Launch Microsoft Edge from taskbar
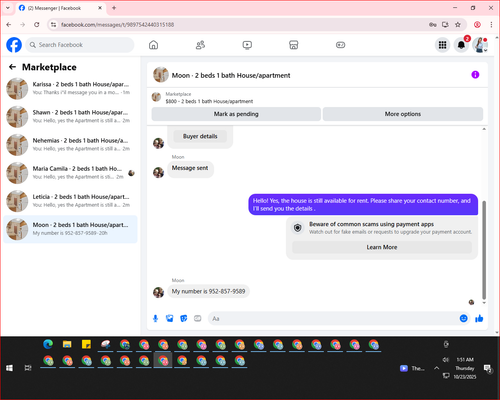Screen dimensions: 500x400 pyautogui.click(x=48, y=344)
